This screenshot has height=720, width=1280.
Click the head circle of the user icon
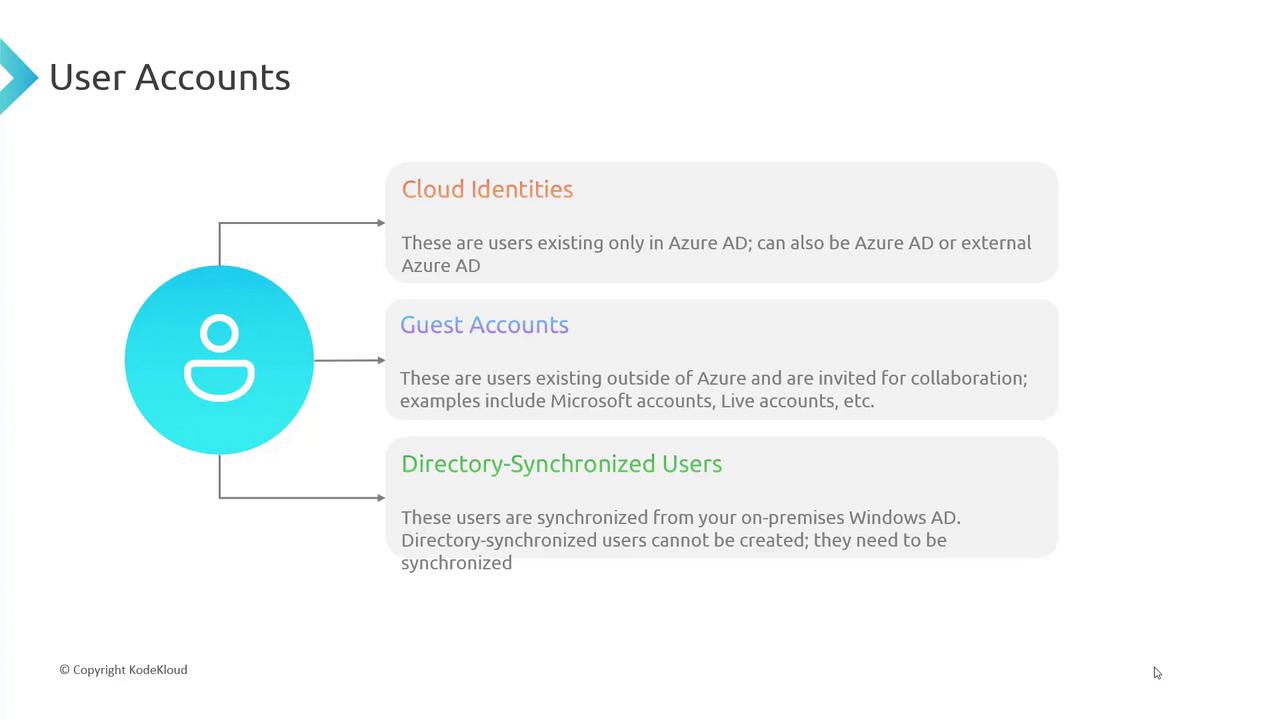219,333
